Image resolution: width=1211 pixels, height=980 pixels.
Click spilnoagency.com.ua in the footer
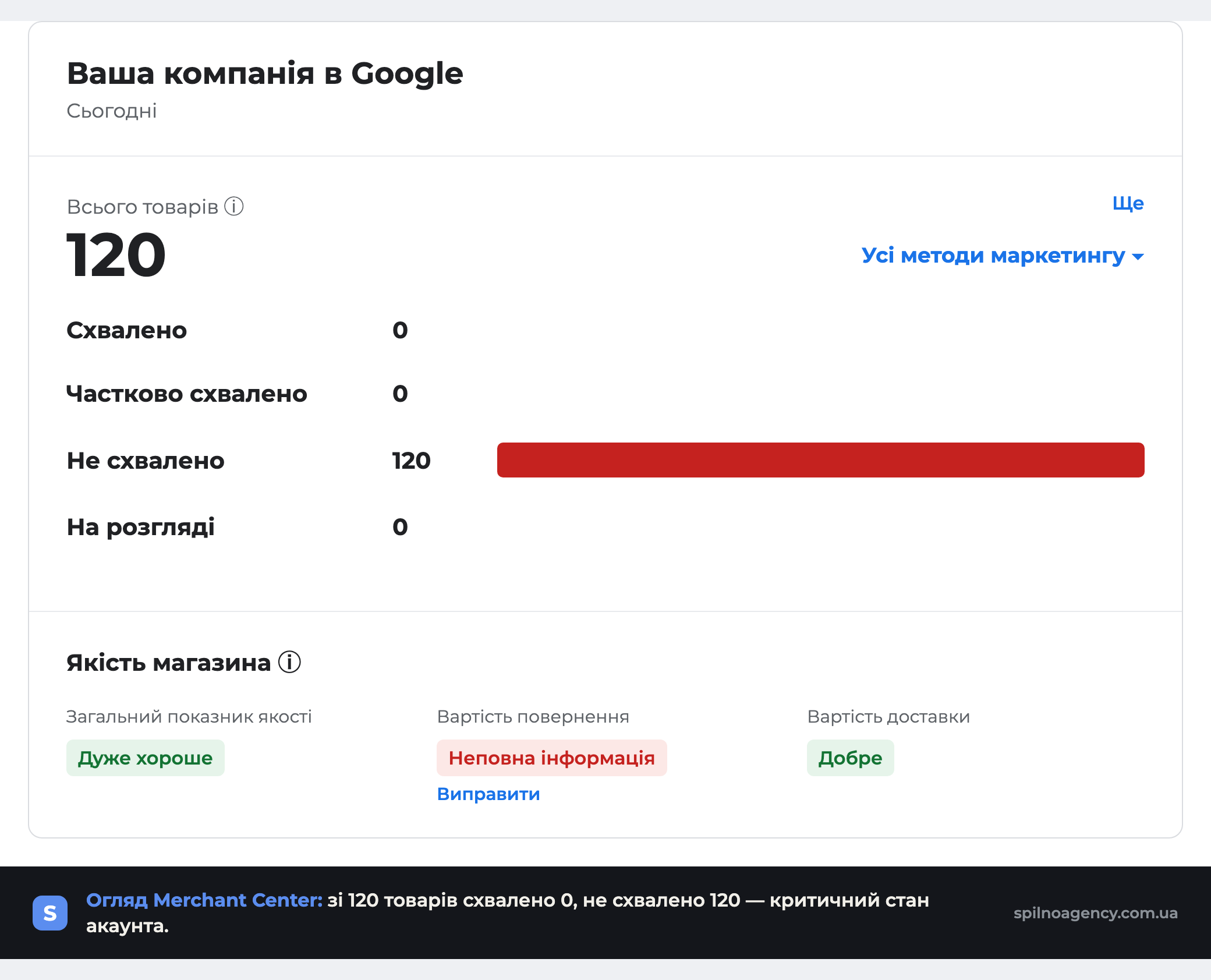tap(1096, 912)
